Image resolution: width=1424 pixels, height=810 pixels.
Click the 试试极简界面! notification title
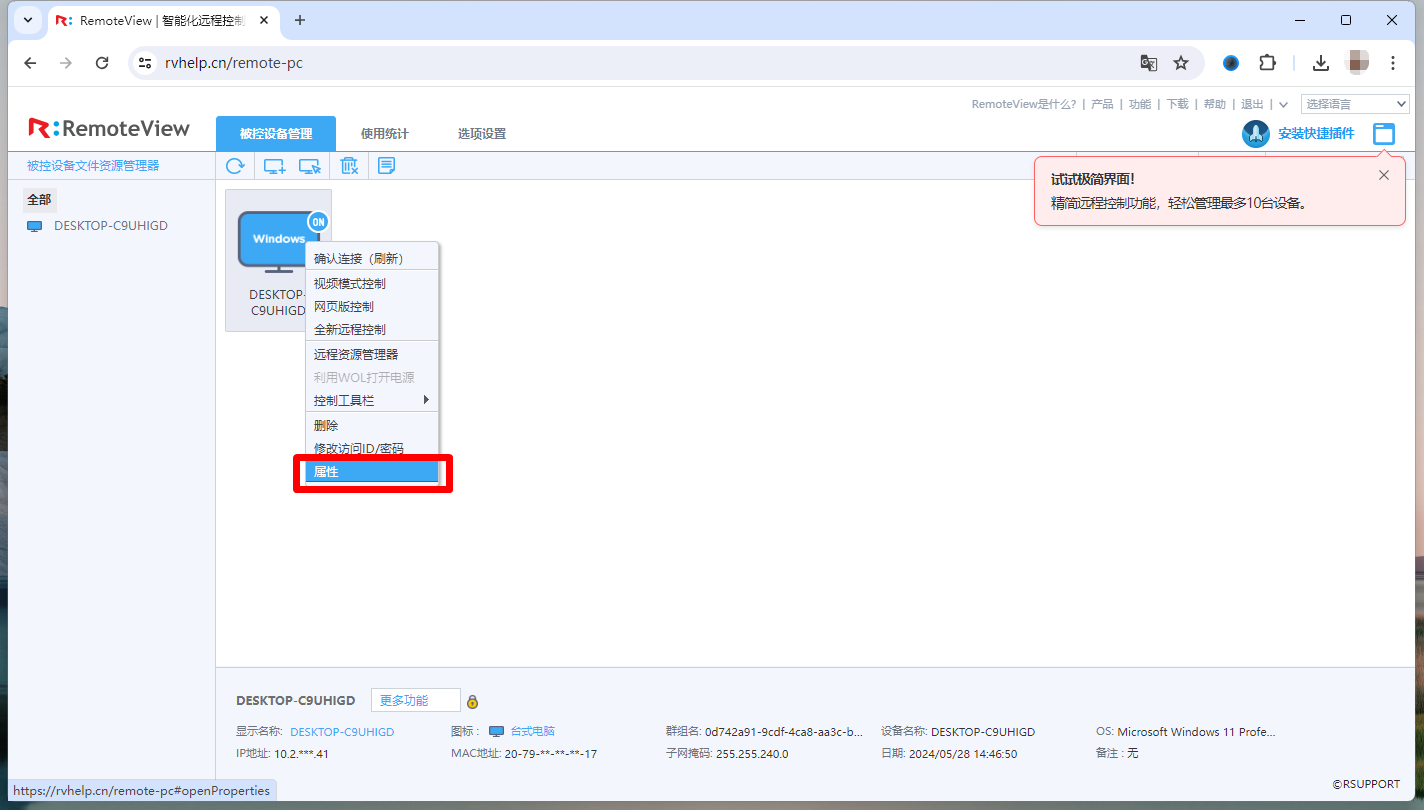(1093, 180)
